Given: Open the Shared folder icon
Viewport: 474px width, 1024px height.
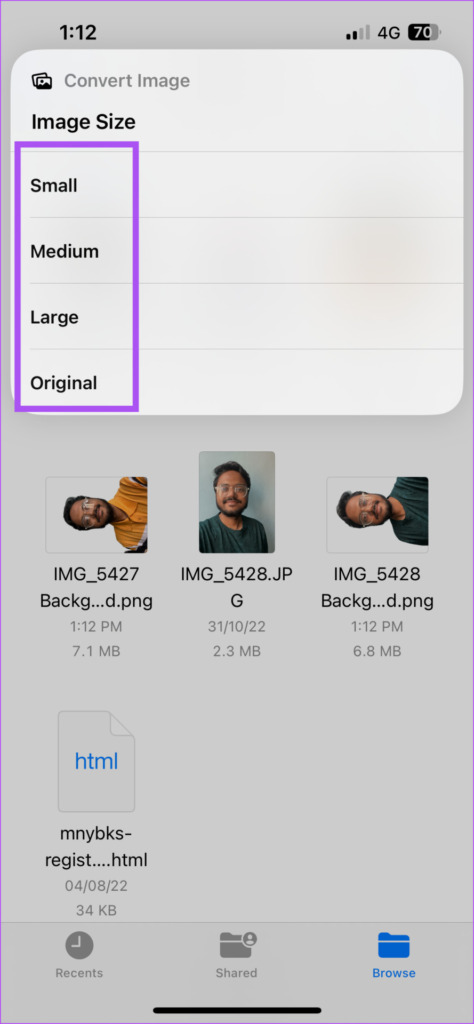Looking at the screenshot, I should coord(237,944).
